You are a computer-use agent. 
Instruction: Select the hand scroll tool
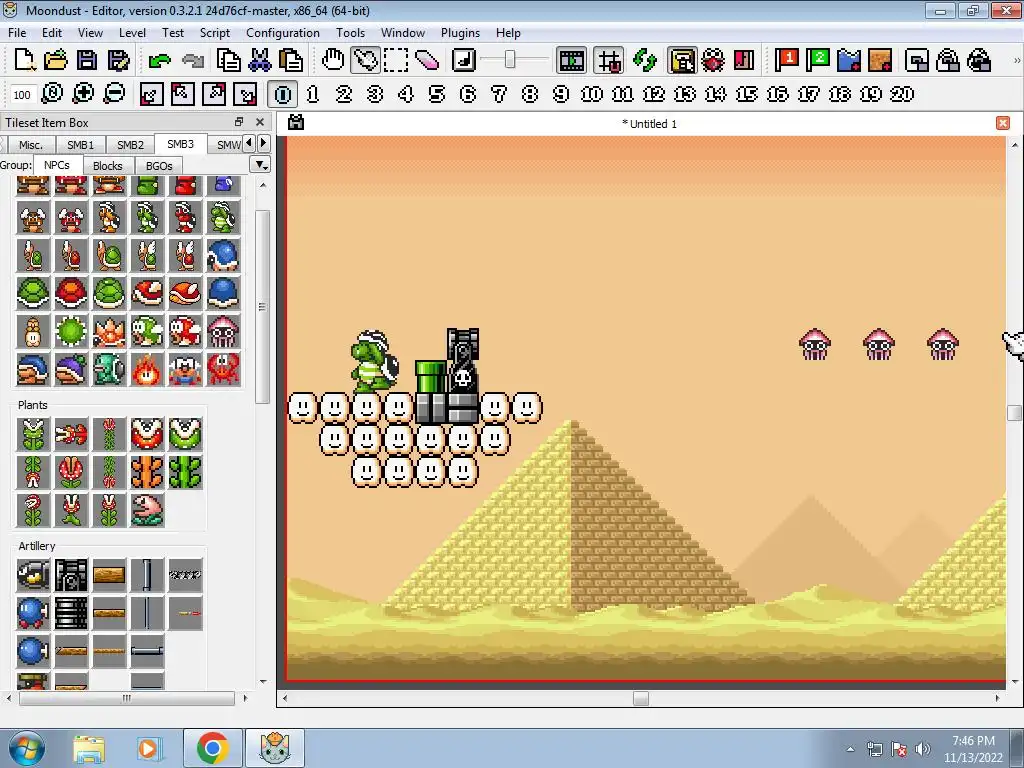click(333, 60)
